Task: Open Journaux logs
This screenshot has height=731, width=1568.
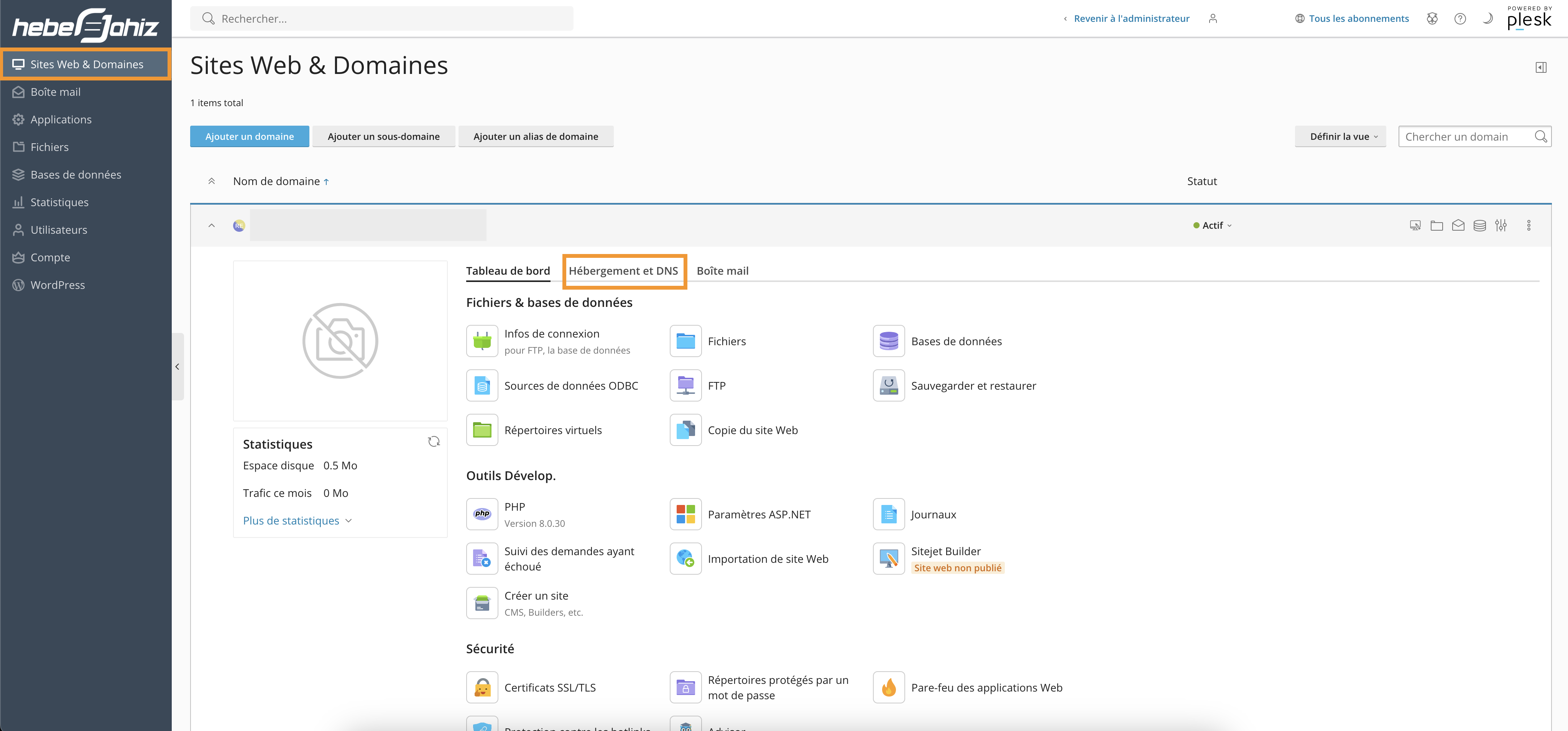Action: (x=932, y=515)
